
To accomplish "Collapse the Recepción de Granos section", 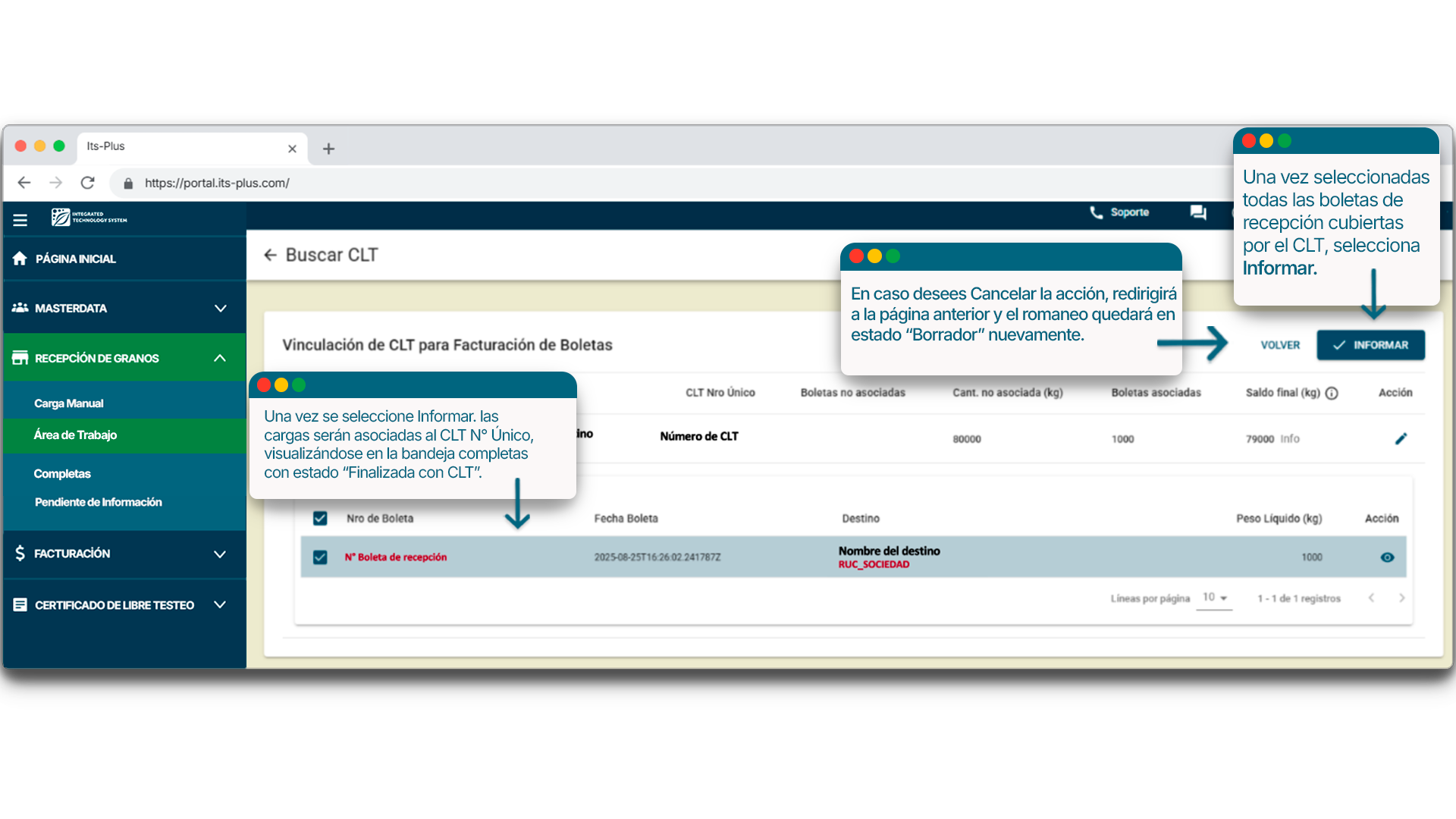I will (220, 358).
